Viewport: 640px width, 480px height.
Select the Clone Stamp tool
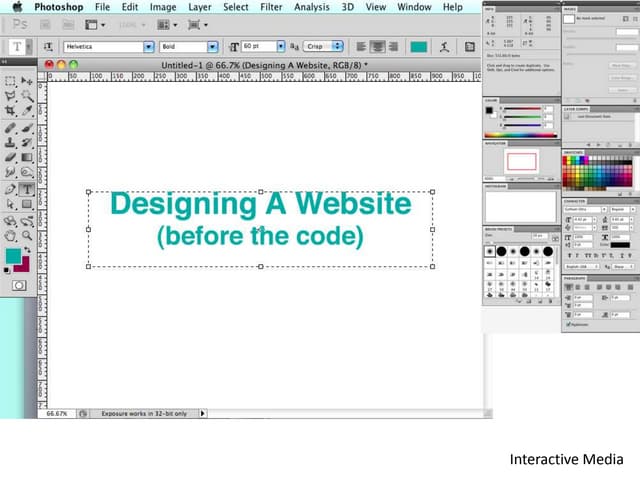click(x=10, y=142)
